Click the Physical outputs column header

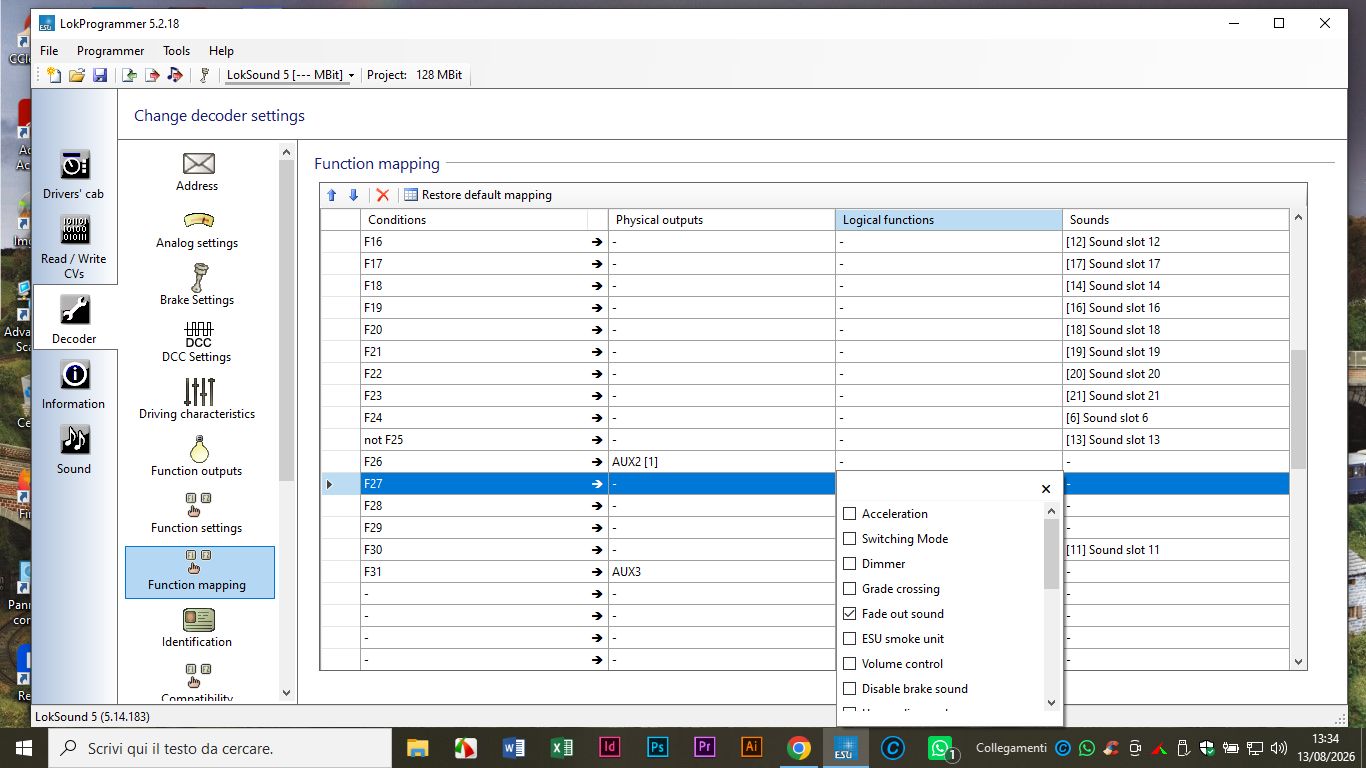[722, 220]
